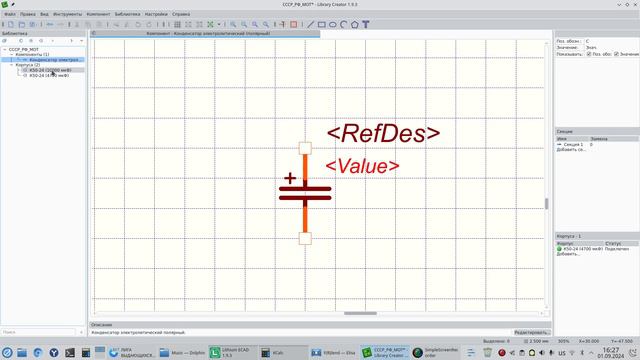
Task: Open KCalc from the taskbar
Action: point(283,352)
